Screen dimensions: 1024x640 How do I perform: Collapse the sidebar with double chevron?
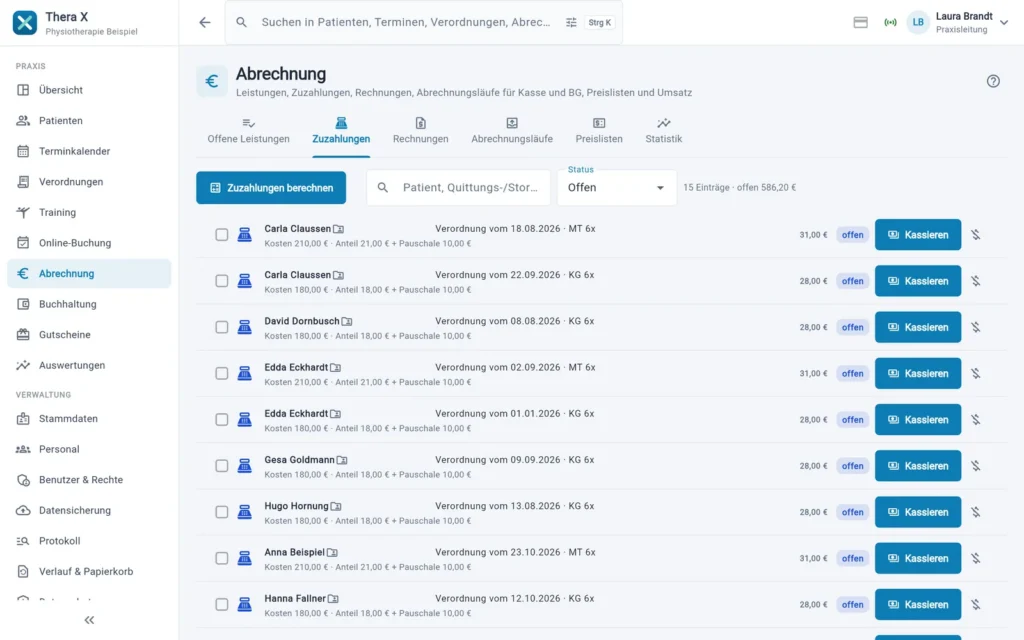pos(89,620)
